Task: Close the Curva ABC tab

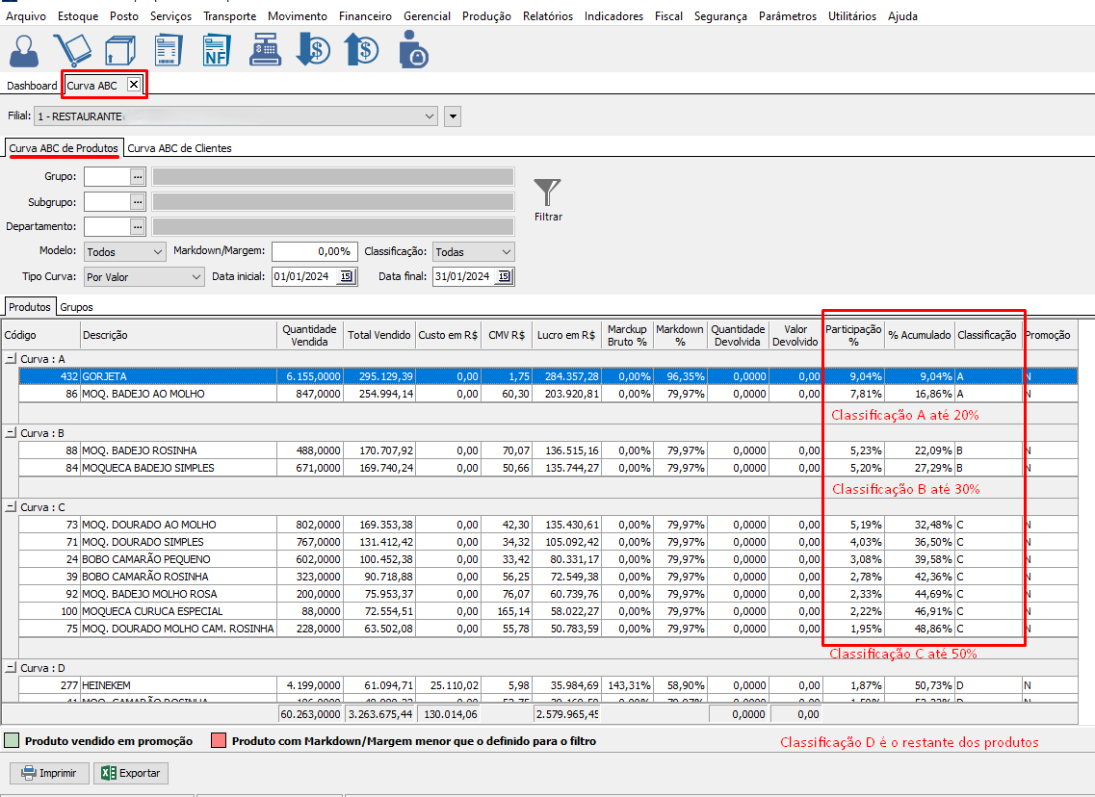Action: pyautogui.click(x=134, y=85)
